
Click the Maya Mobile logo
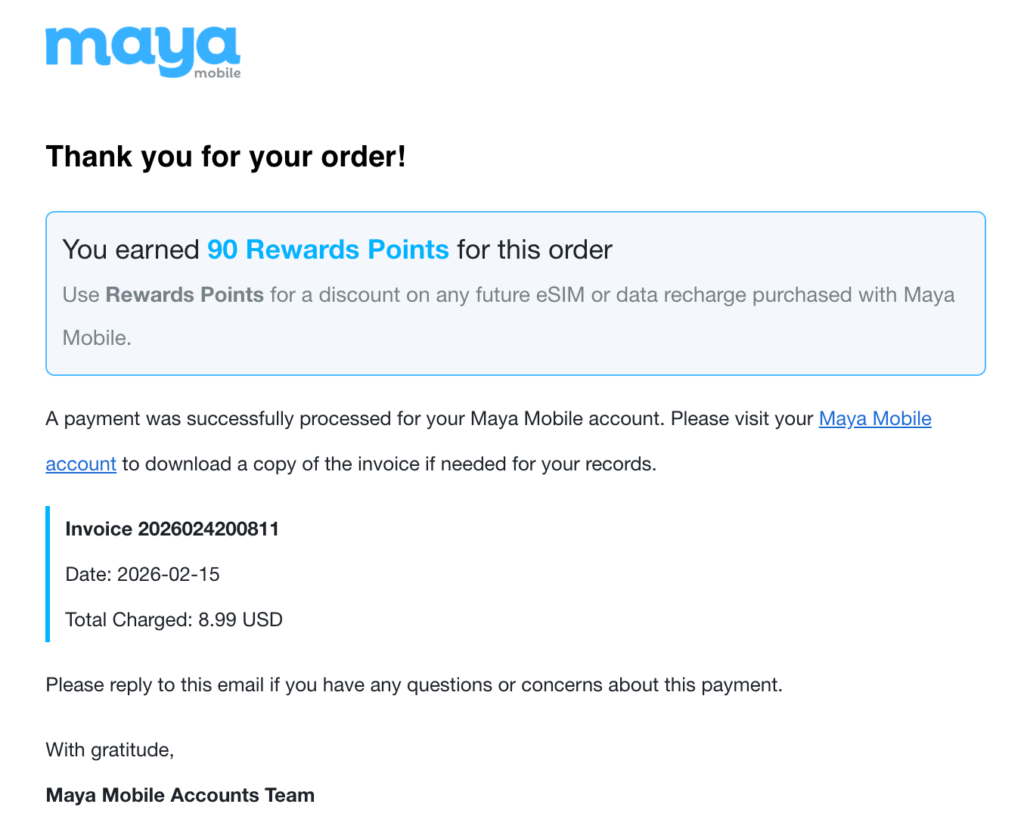pyautogui.click(x=142, y=50)
